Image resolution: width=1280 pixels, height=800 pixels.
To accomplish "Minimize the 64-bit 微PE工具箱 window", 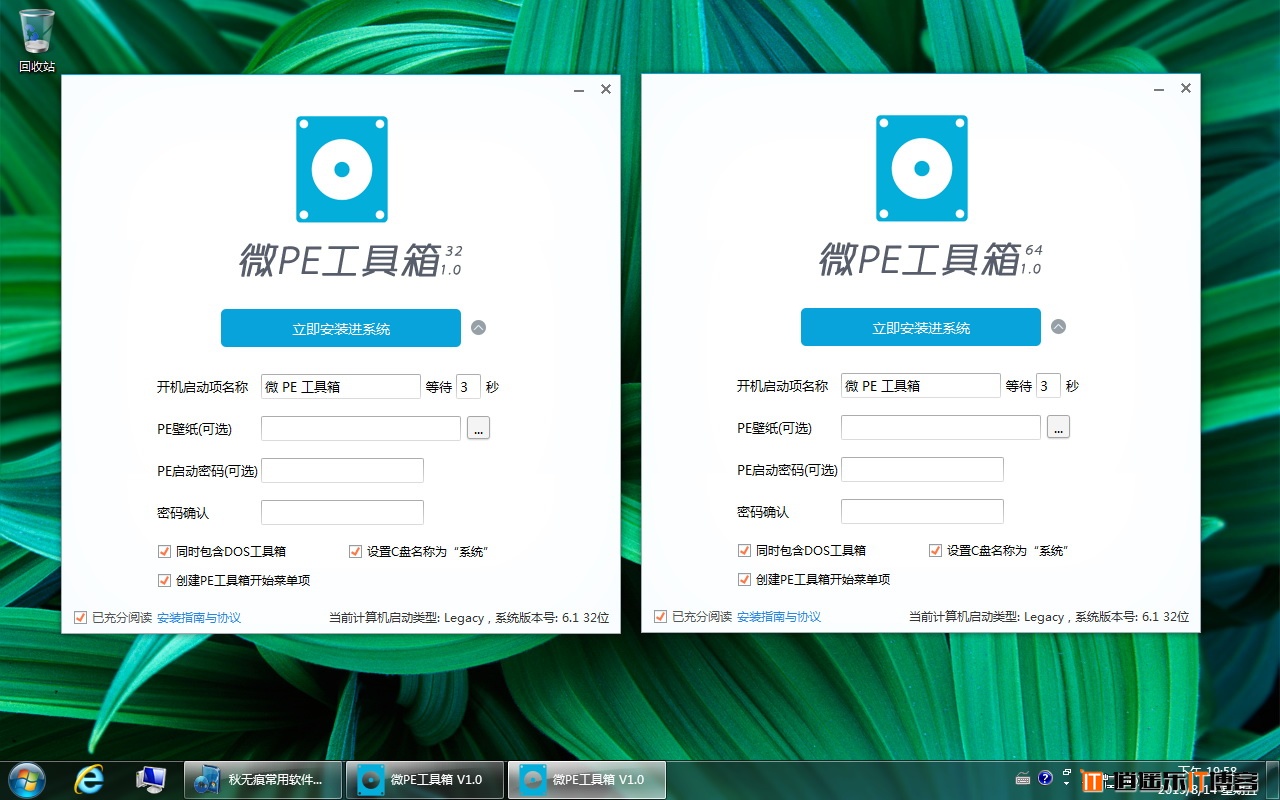I will (x=1159, y=89).
